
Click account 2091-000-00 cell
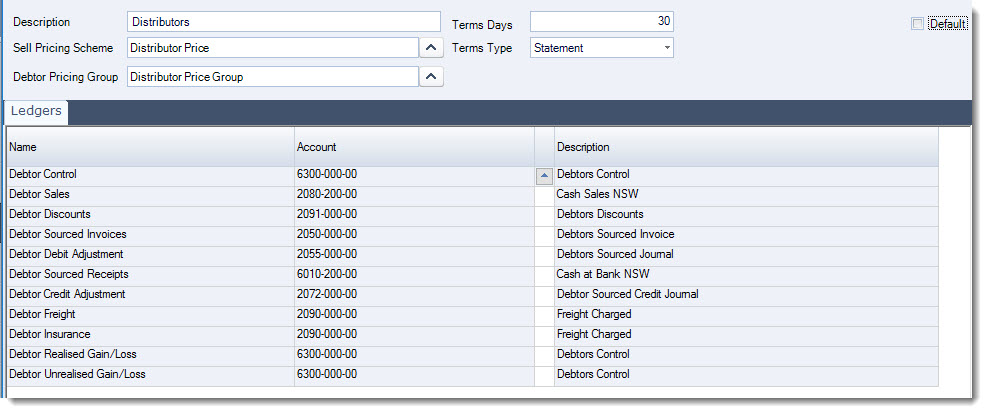[x=414, y=214]
